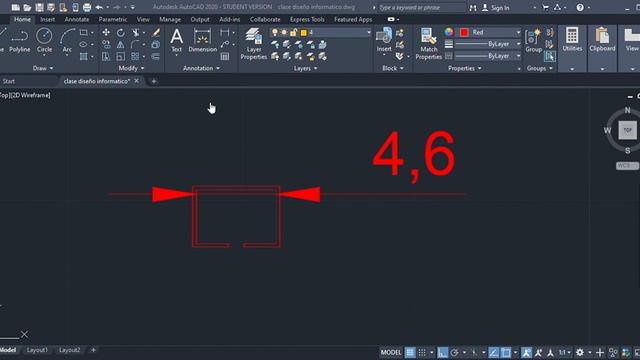Switch to the Annotate ribbon tab
Viewport: 640px width, 360px height.
77,19
